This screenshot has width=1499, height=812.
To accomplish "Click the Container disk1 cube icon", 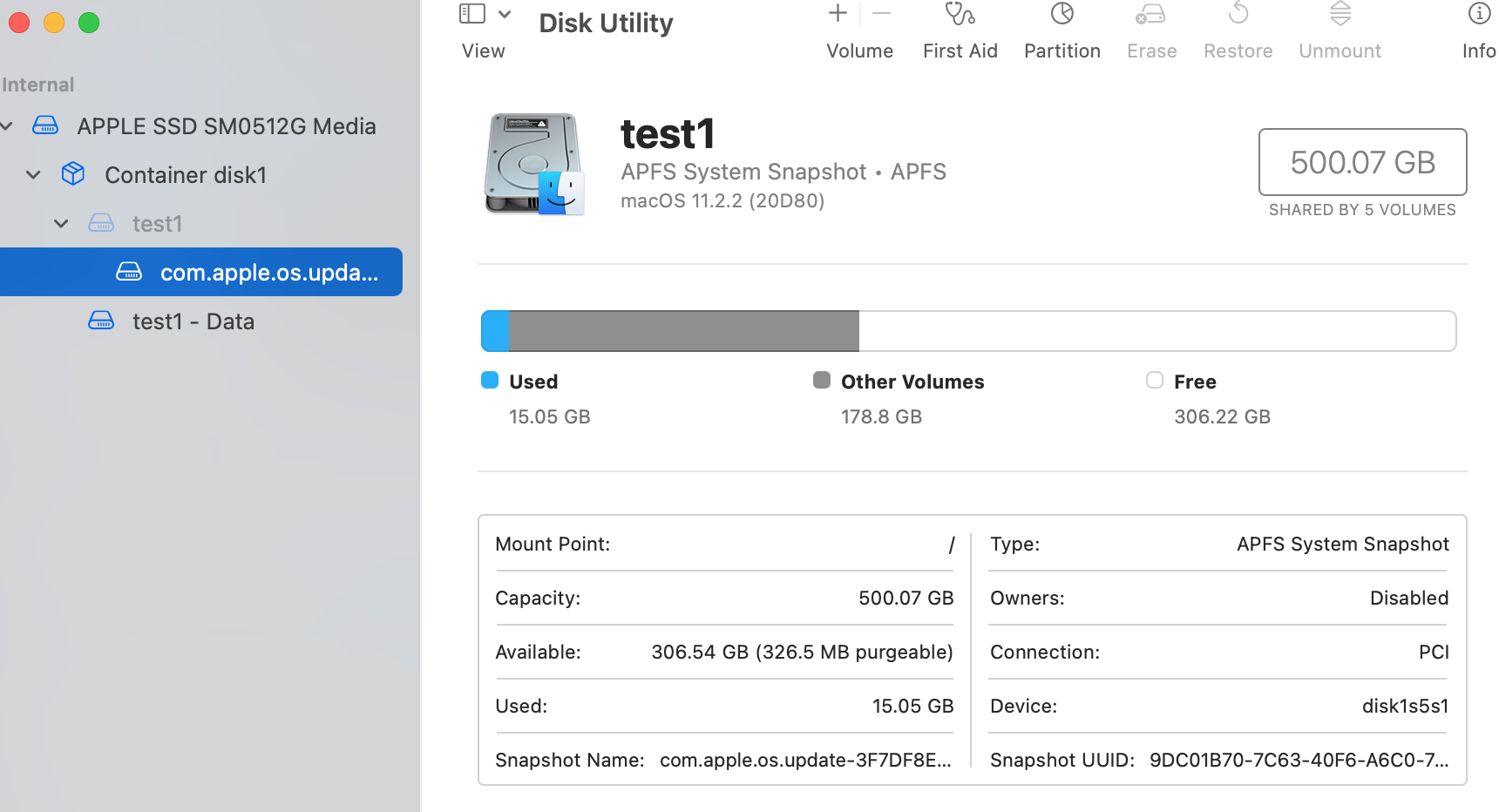I will coord(73,174).
